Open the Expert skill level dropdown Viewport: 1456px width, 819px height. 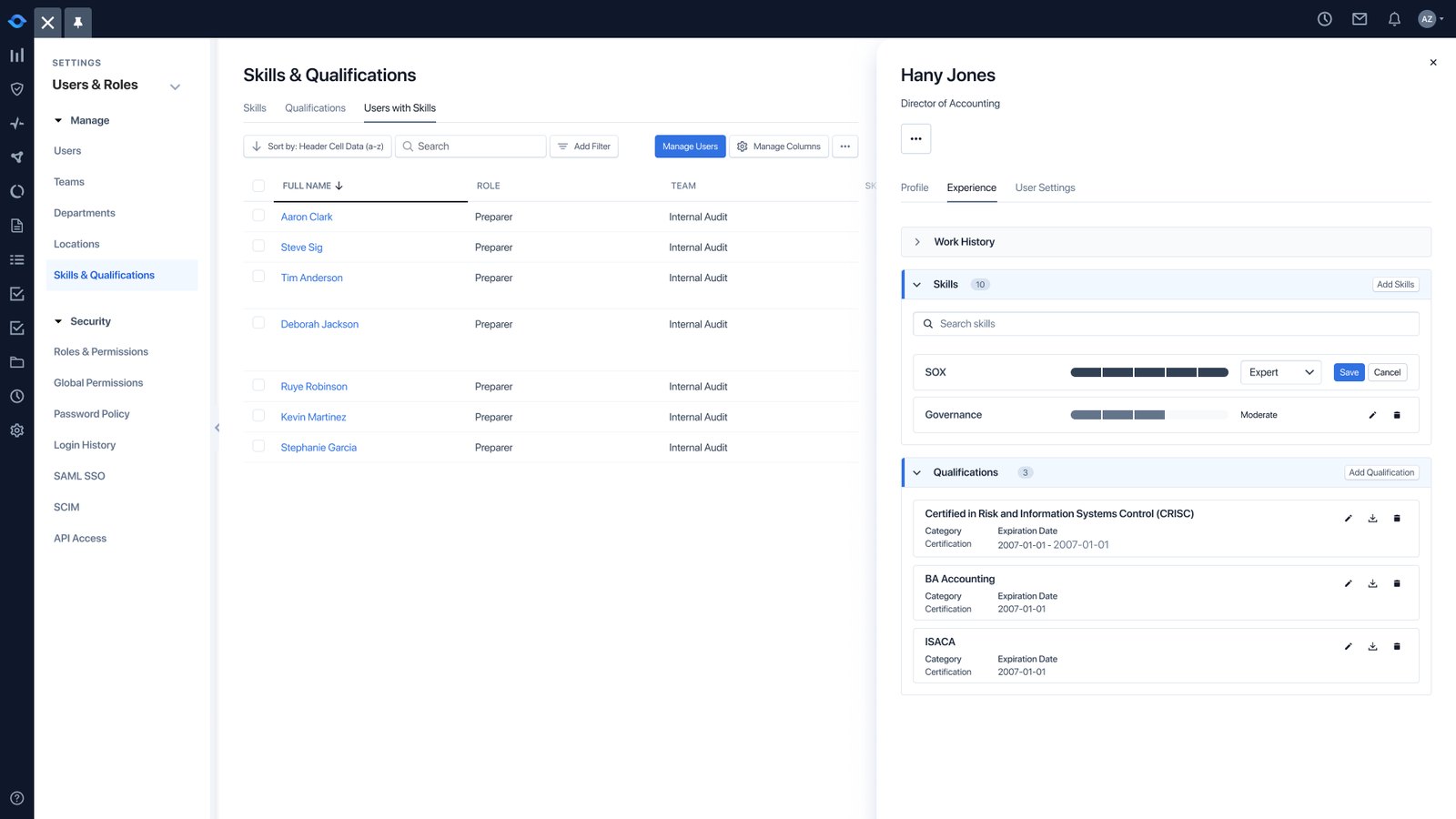[1280, 372]
